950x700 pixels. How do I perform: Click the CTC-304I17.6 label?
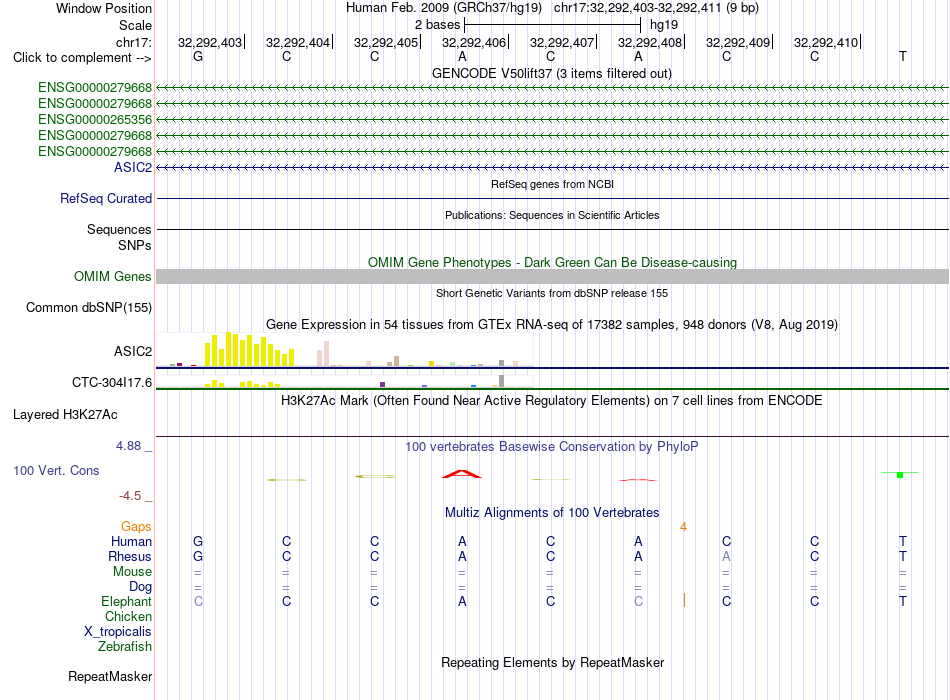tap(111, 382)
